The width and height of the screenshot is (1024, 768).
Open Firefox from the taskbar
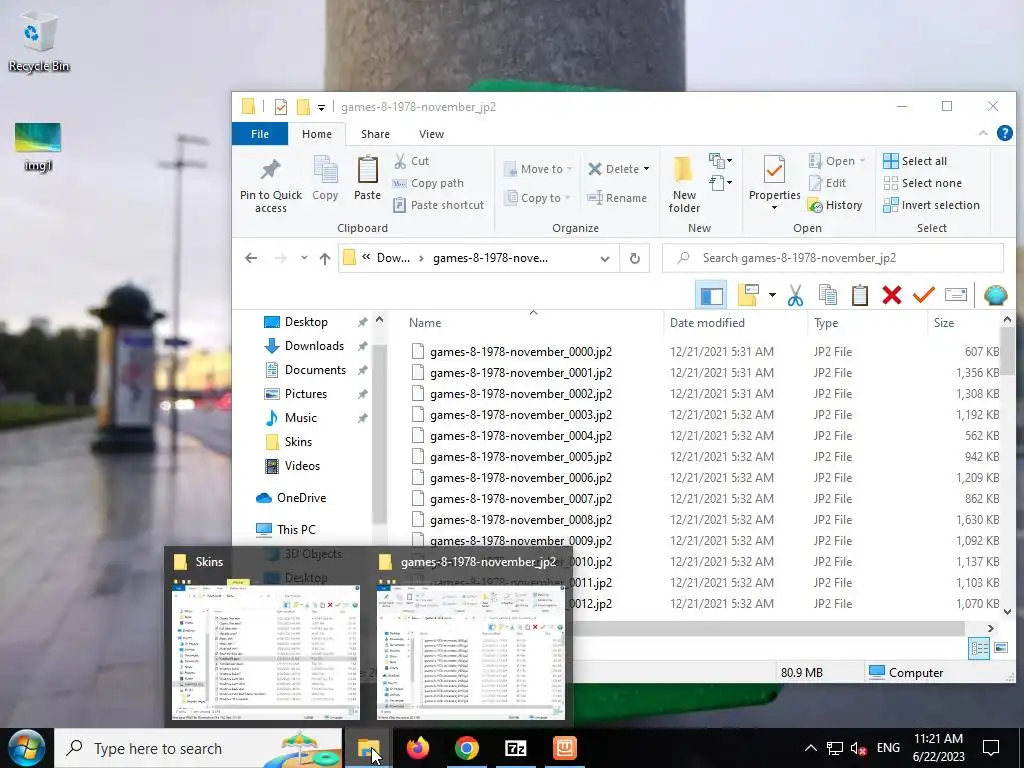418,748
